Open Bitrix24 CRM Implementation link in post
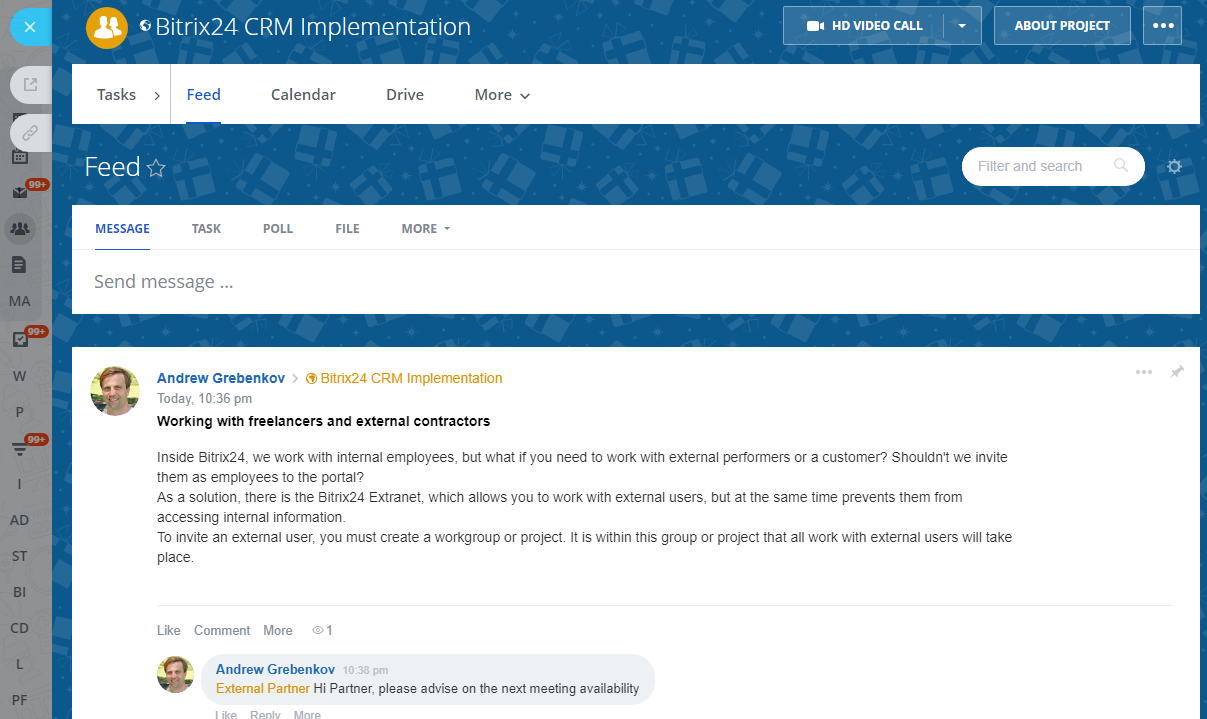 pos(410,378)
